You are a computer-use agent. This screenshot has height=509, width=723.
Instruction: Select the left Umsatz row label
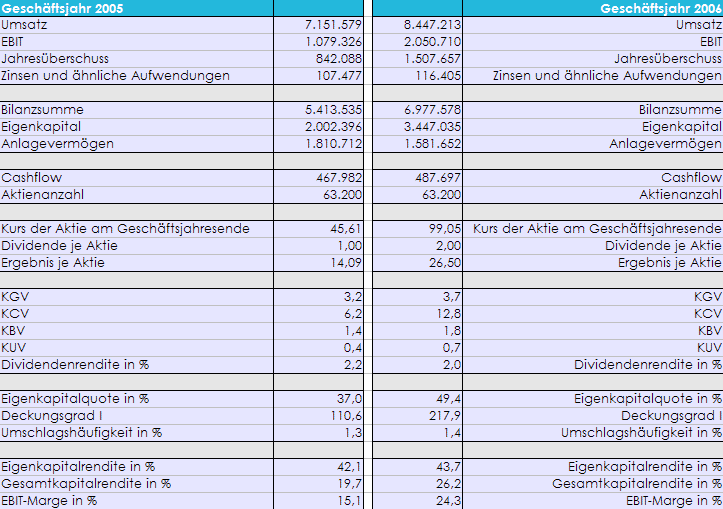[x=24, y=25]
